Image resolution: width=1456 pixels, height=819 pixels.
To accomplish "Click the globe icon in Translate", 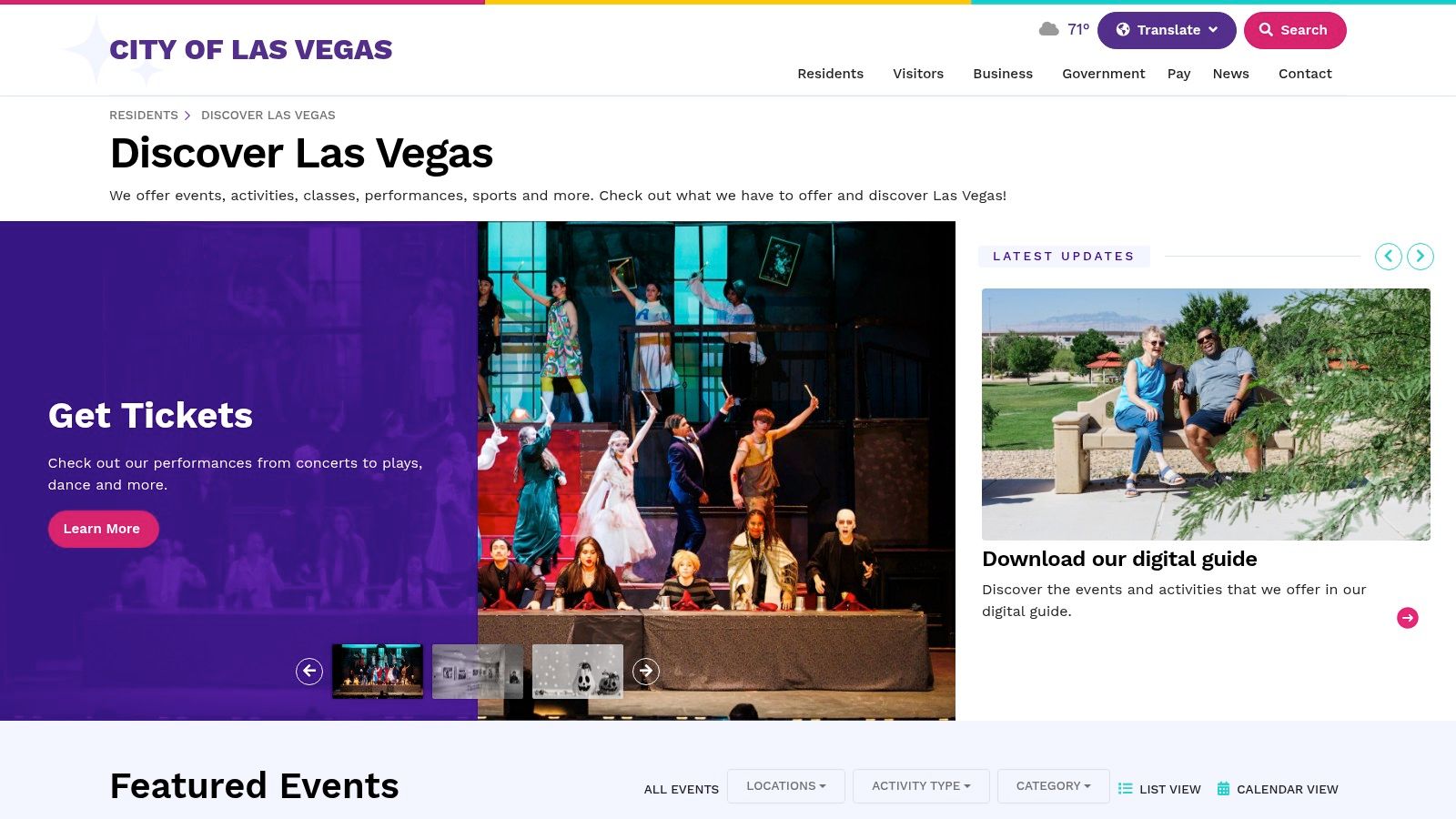I will click(x=1123, y=30).
